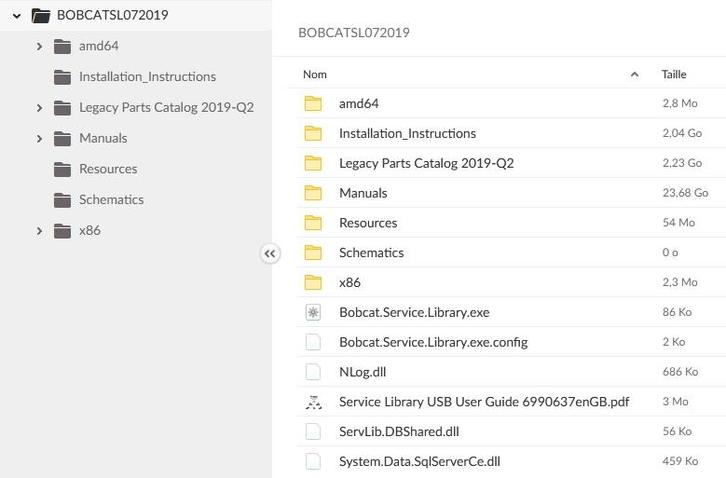Image resolution: width=726 pixels, height=478 pixels.
Task: Click the BOBCATSL072019 open folder icon in tree
Action: click(41, 15)
